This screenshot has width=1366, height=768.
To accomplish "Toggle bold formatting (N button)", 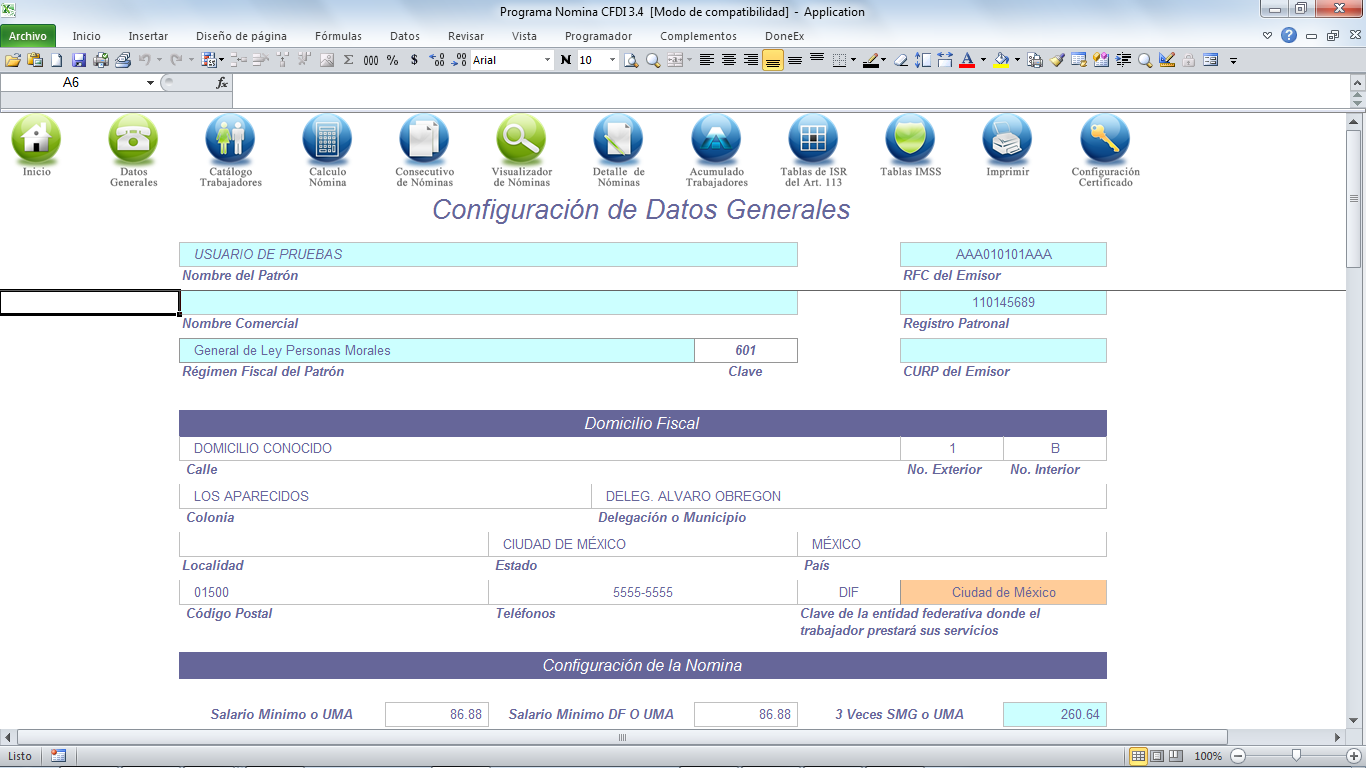I will click(565, 60).
